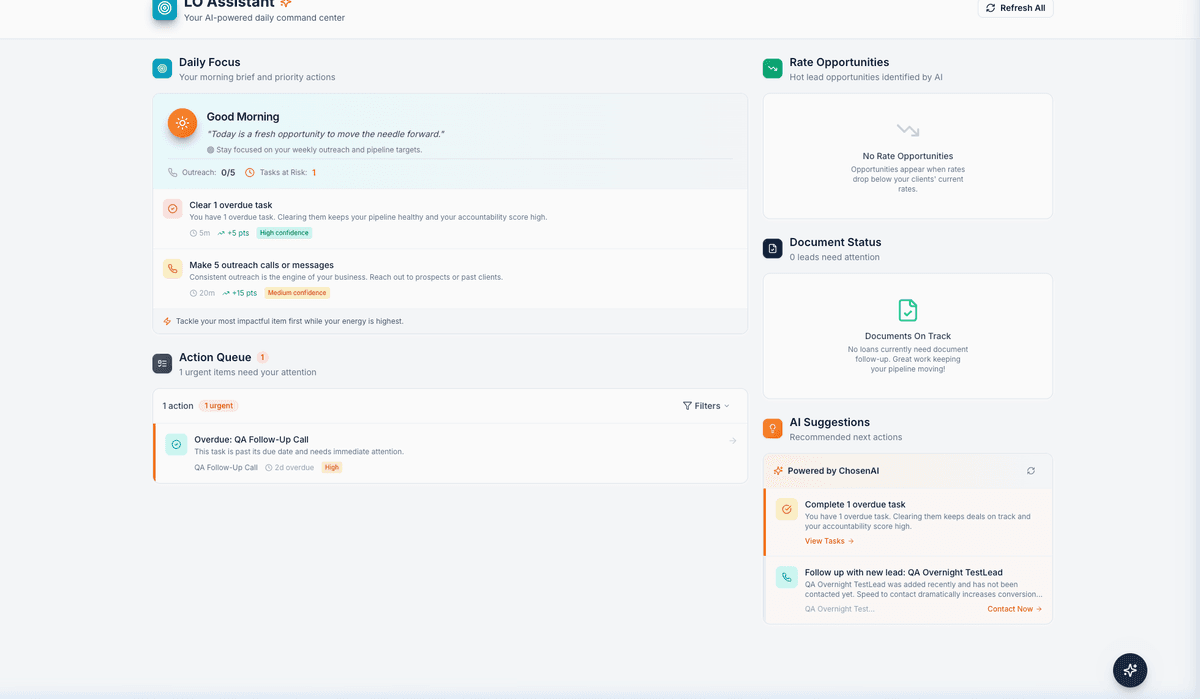Open the Filters dropdown in Action Queue
This screenshot has height=699, width=1200.
(x=706, y=405)
